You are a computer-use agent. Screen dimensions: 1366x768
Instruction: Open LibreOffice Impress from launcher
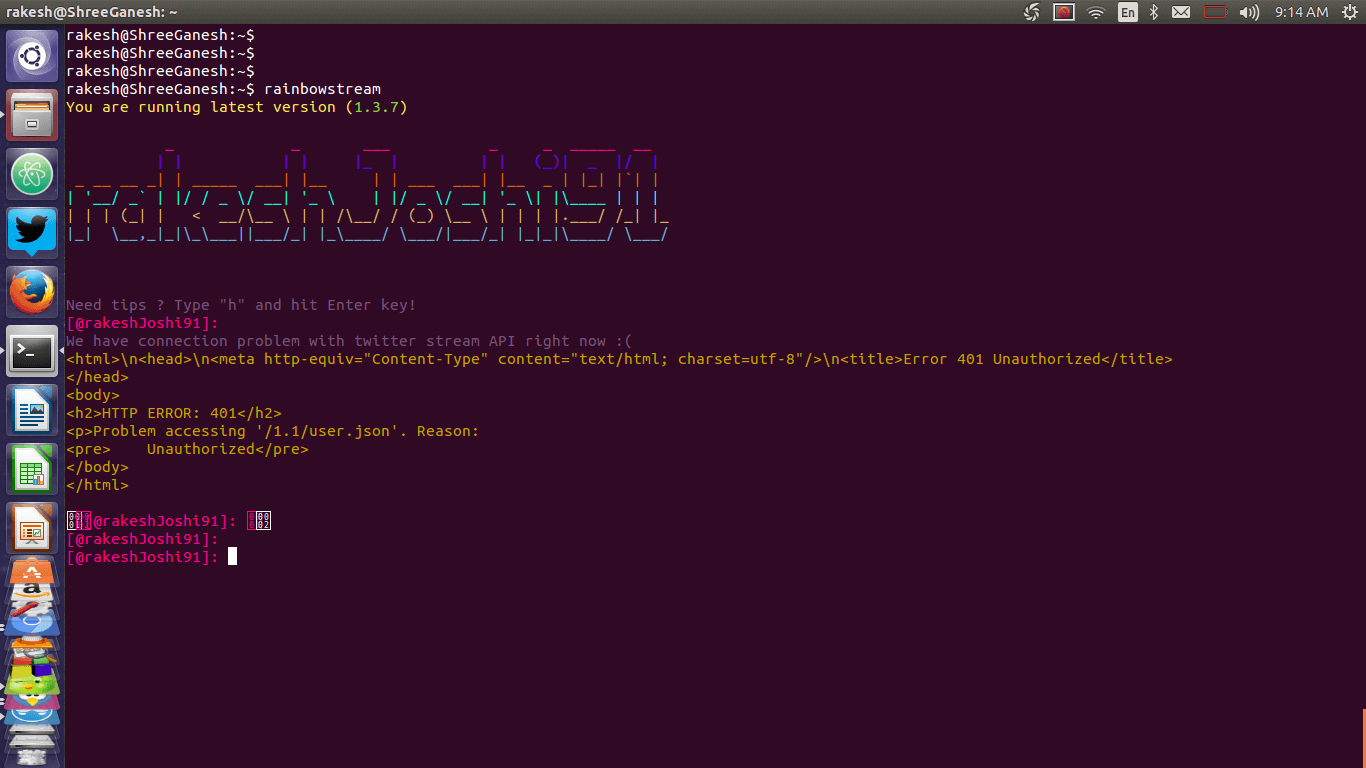coord(32,528)
